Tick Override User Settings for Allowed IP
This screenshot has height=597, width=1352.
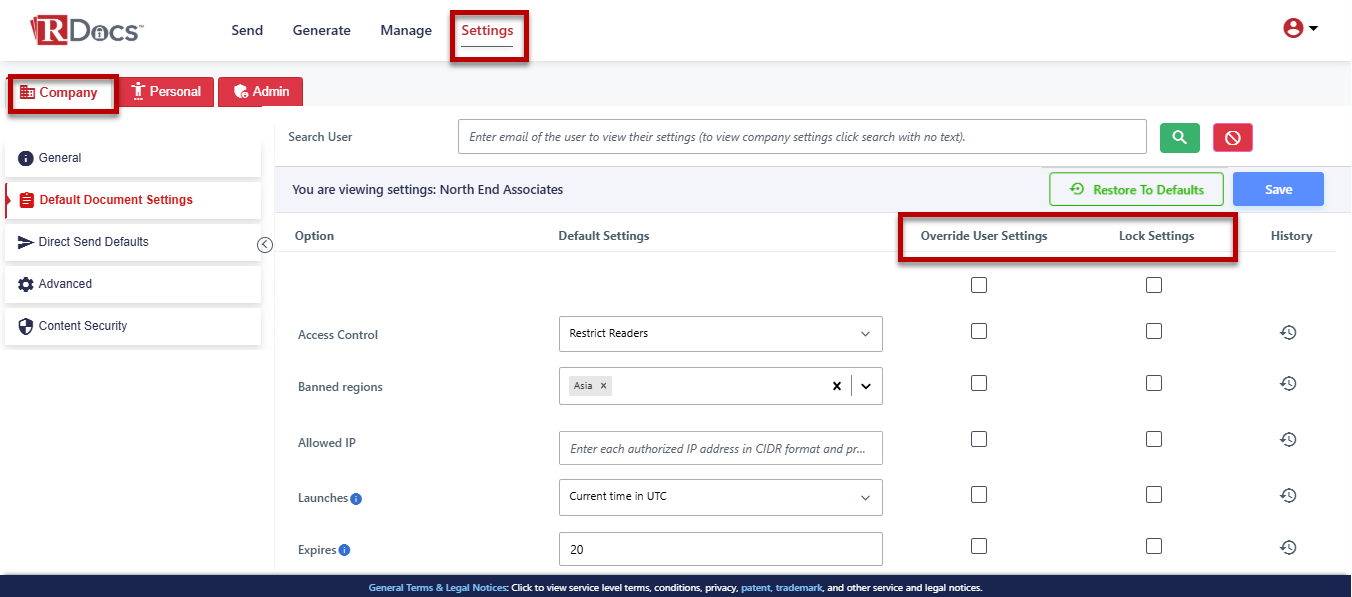pyautogui.click(x=979, y=439)
